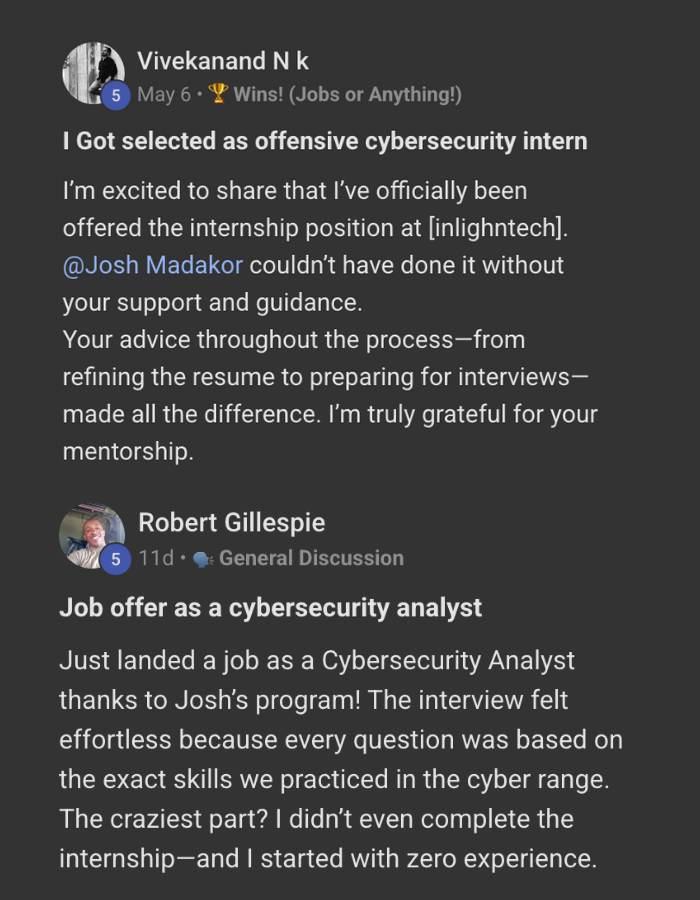Click the trophy icon beside Wins!
The width and height of the screenshot is (700, 900).
[218, 95]
